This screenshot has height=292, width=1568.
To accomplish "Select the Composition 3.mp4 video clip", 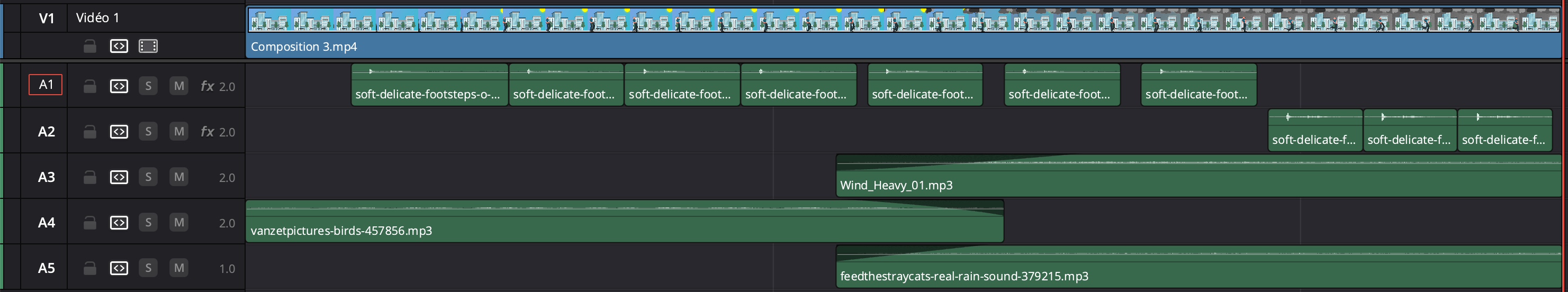I will (x=903, y=33).
